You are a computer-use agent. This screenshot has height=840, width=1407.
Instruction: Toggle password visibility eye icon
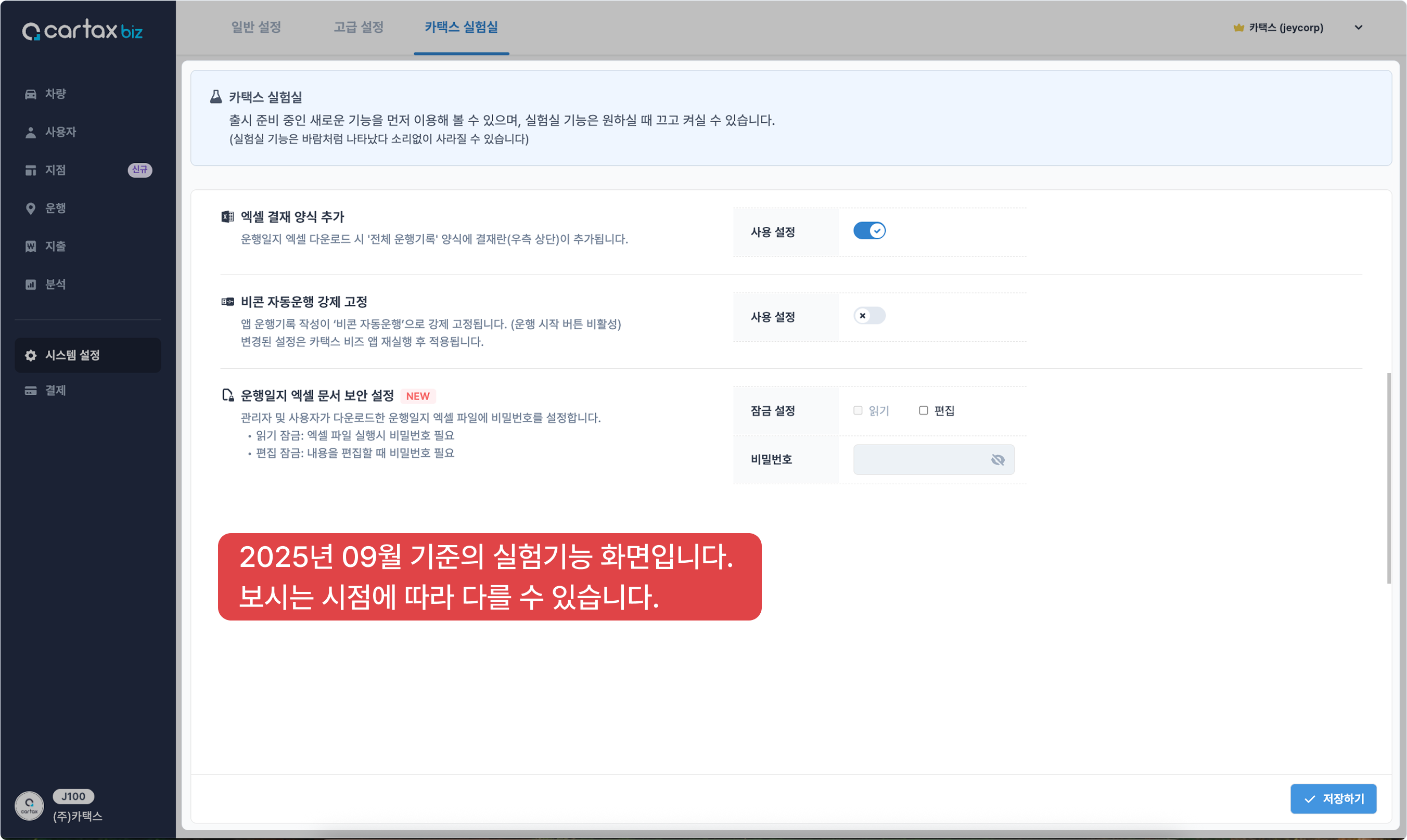(997, 460)
